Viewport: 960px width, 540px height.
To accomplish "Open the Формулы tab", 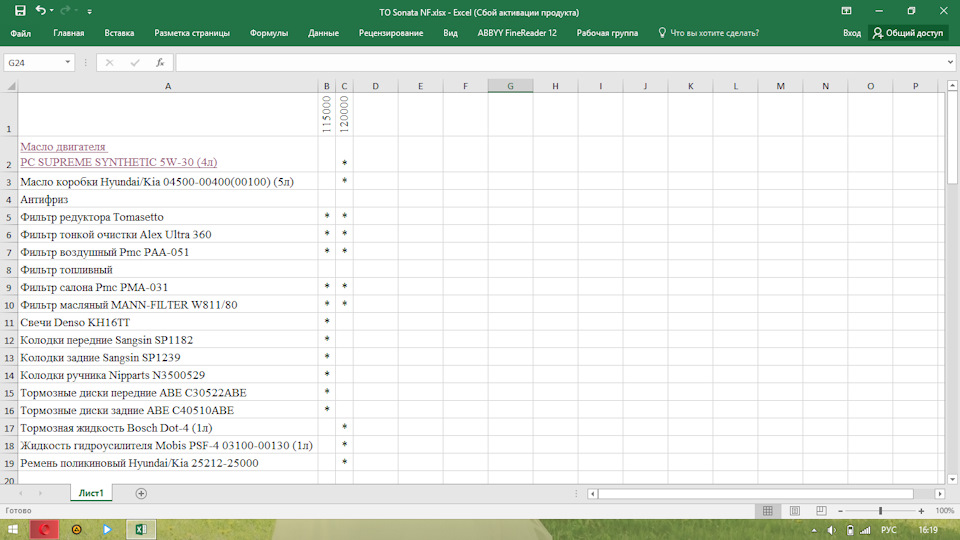I will pos(269,33).
